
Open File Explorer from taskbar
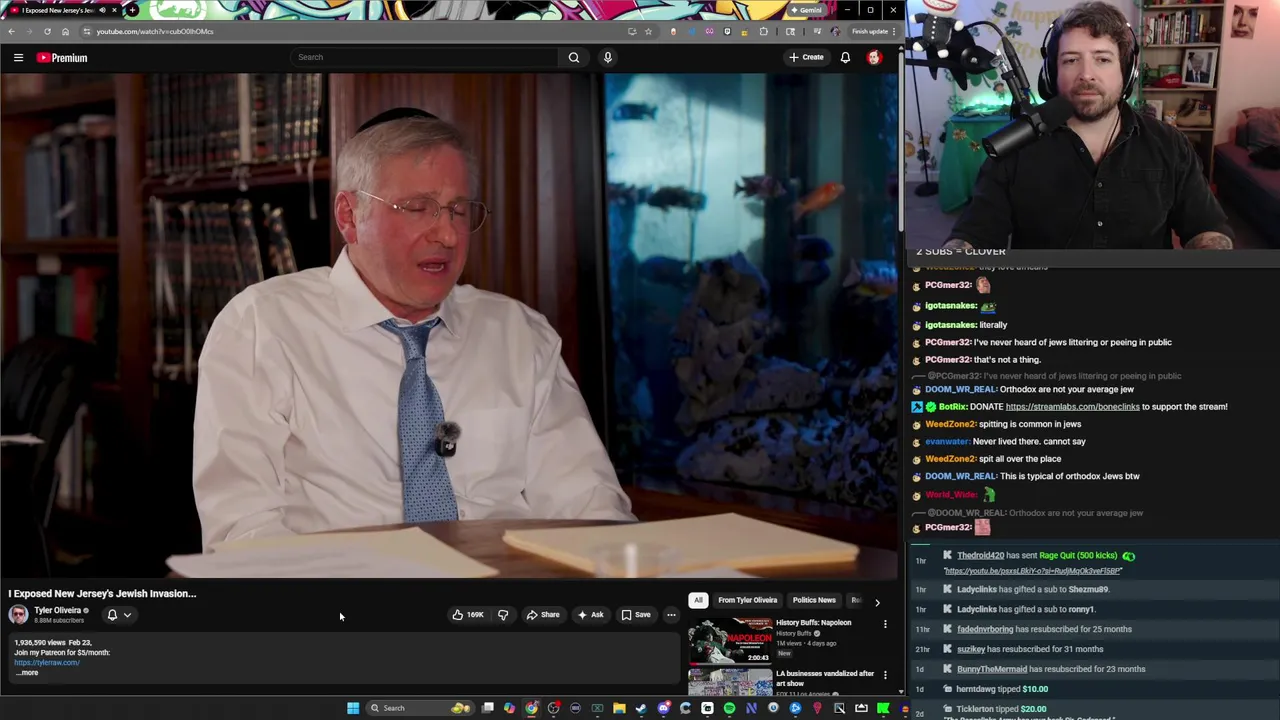click(x=619, y=708)
